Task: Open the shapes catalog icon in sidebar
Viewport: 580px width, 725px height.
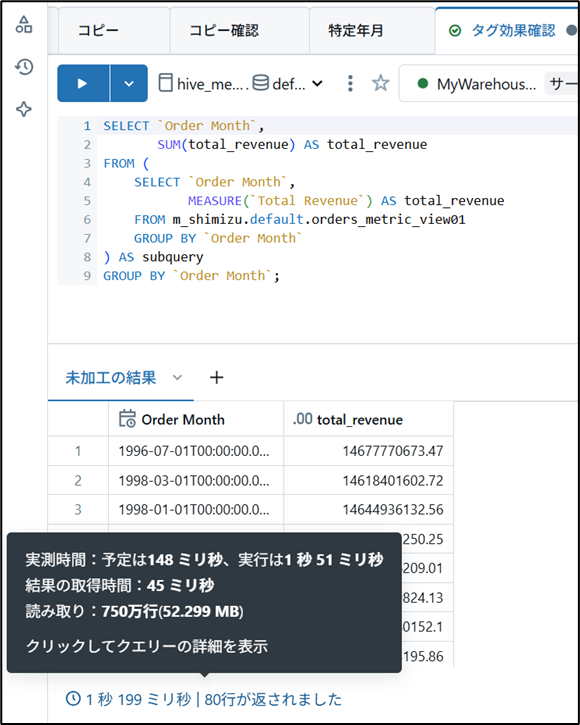Action: coord(24,25)
